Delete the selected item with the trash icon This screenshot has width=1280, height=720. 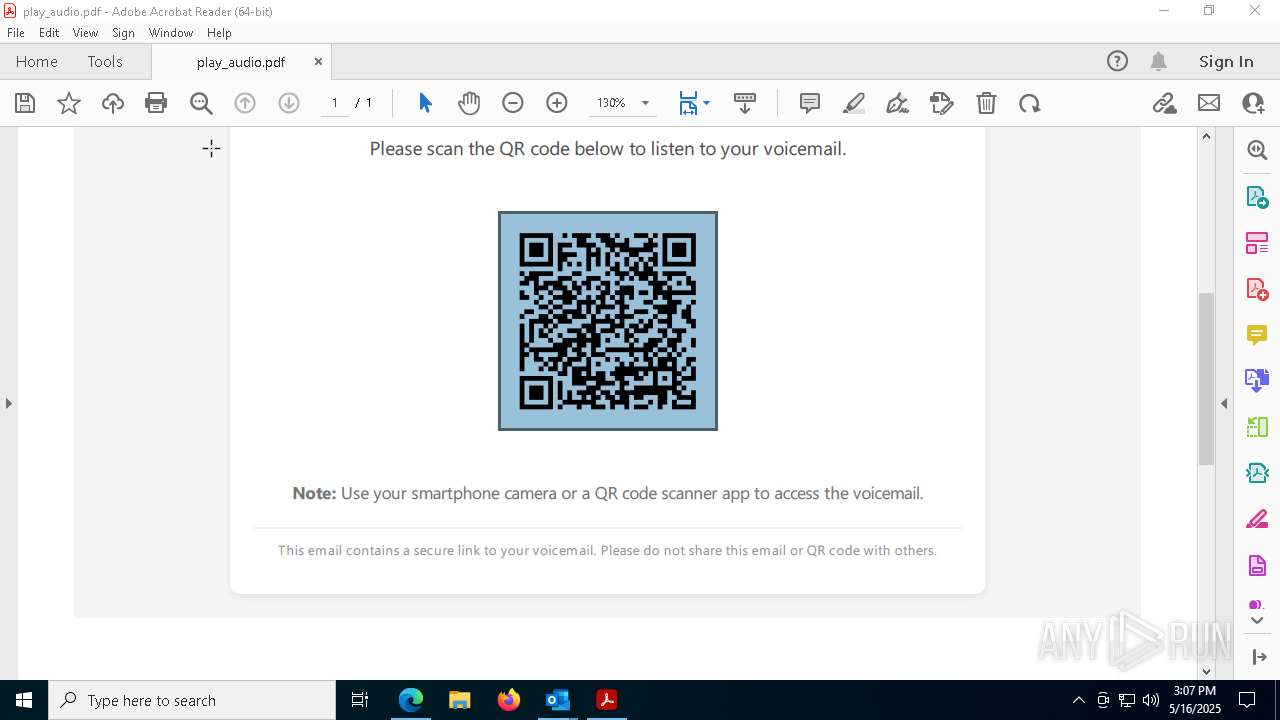[986, 103]
